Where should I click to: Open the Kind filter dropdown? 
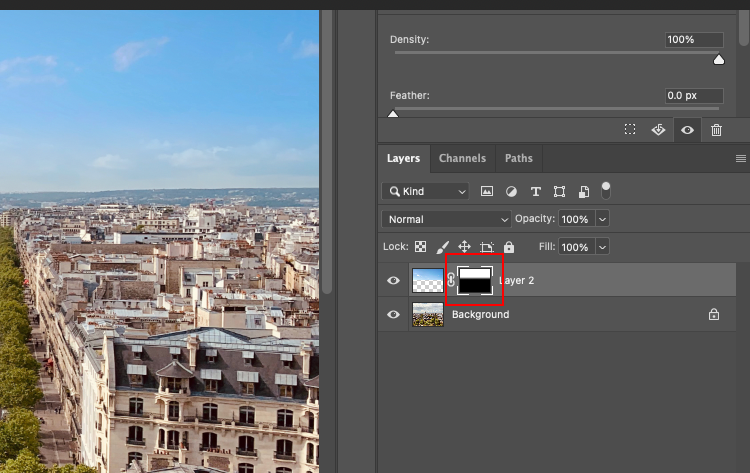tap(425, 191)
